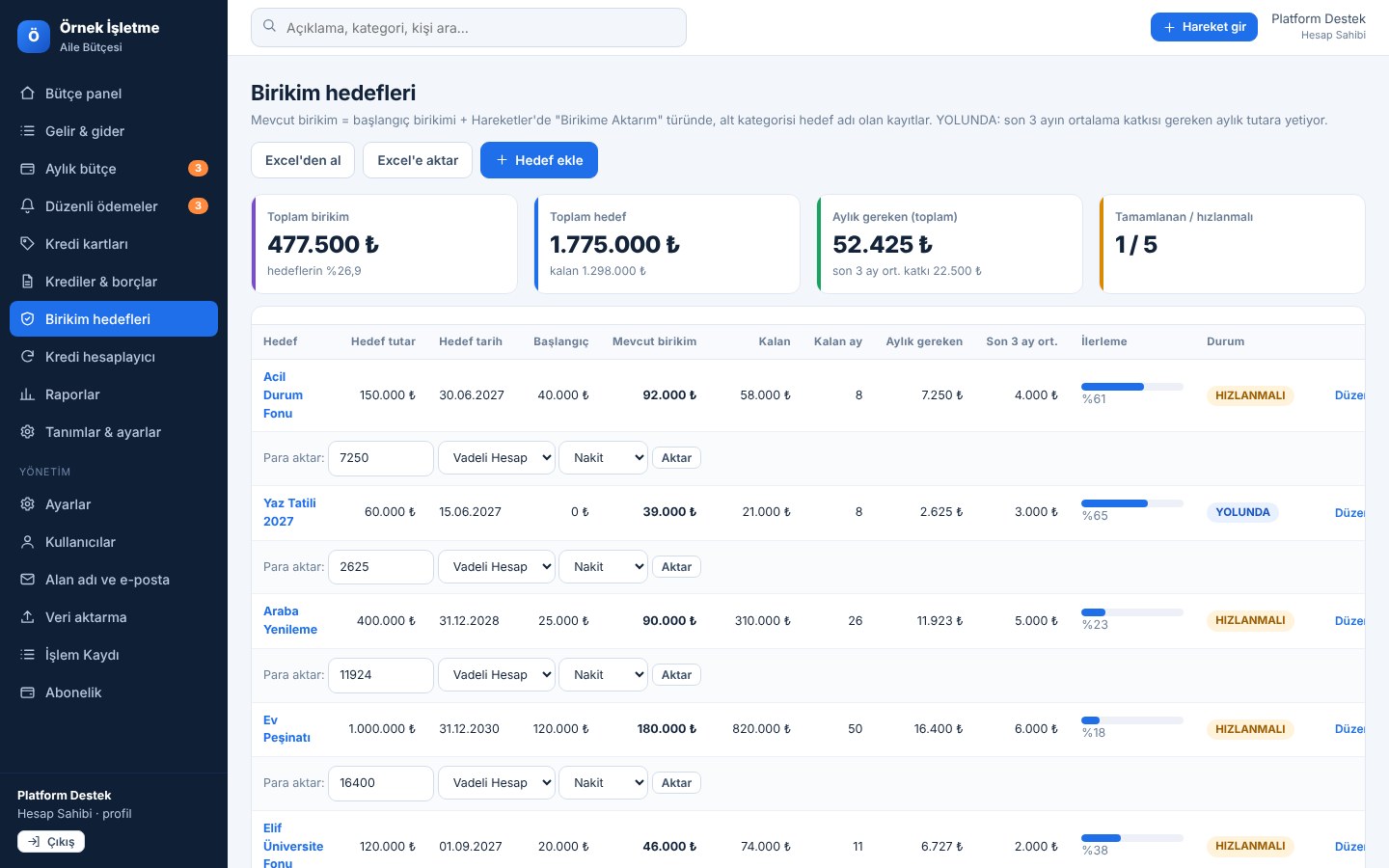Open Nakit dropdown in Acil Durum Fonu row
Screen dimensions: 1389x868
pyautogui.click(x=604, y=458)
